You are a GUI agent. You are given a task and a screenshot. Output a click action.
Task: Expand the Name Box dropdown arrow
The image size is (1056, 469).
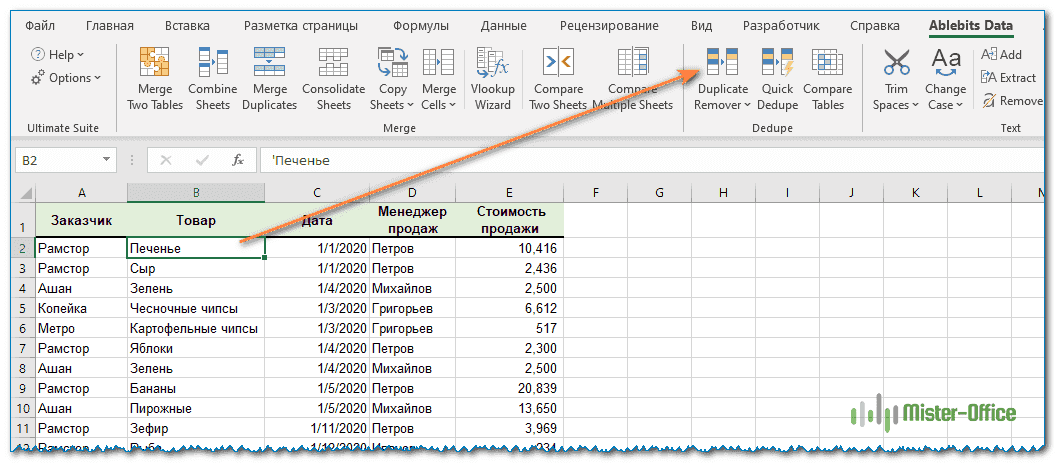[107, 160]
